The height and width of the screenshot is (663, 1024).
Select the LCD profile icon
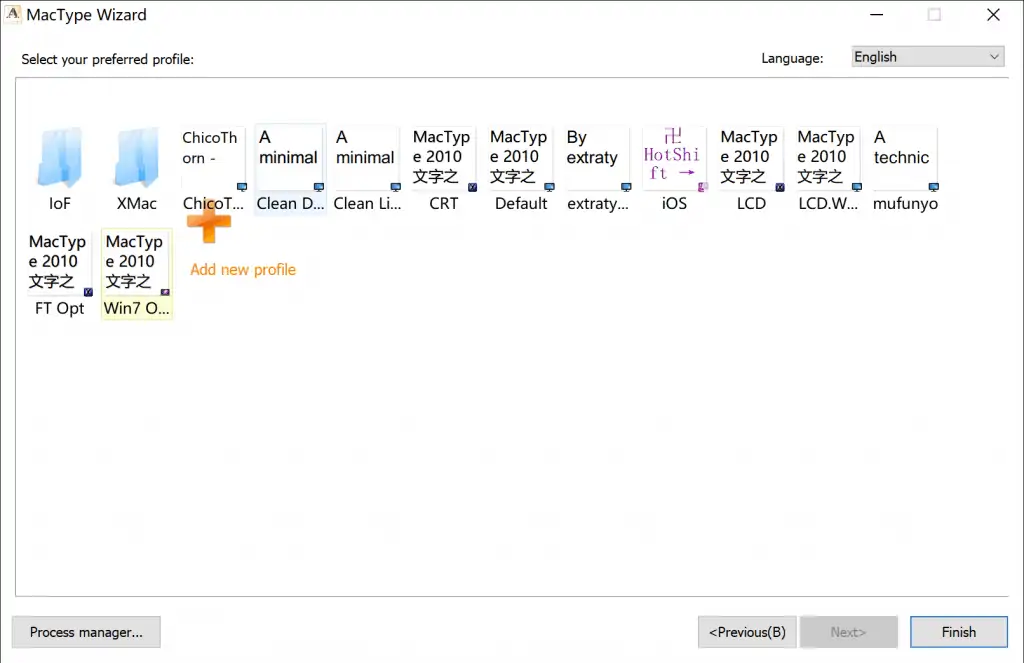[750, 155]
